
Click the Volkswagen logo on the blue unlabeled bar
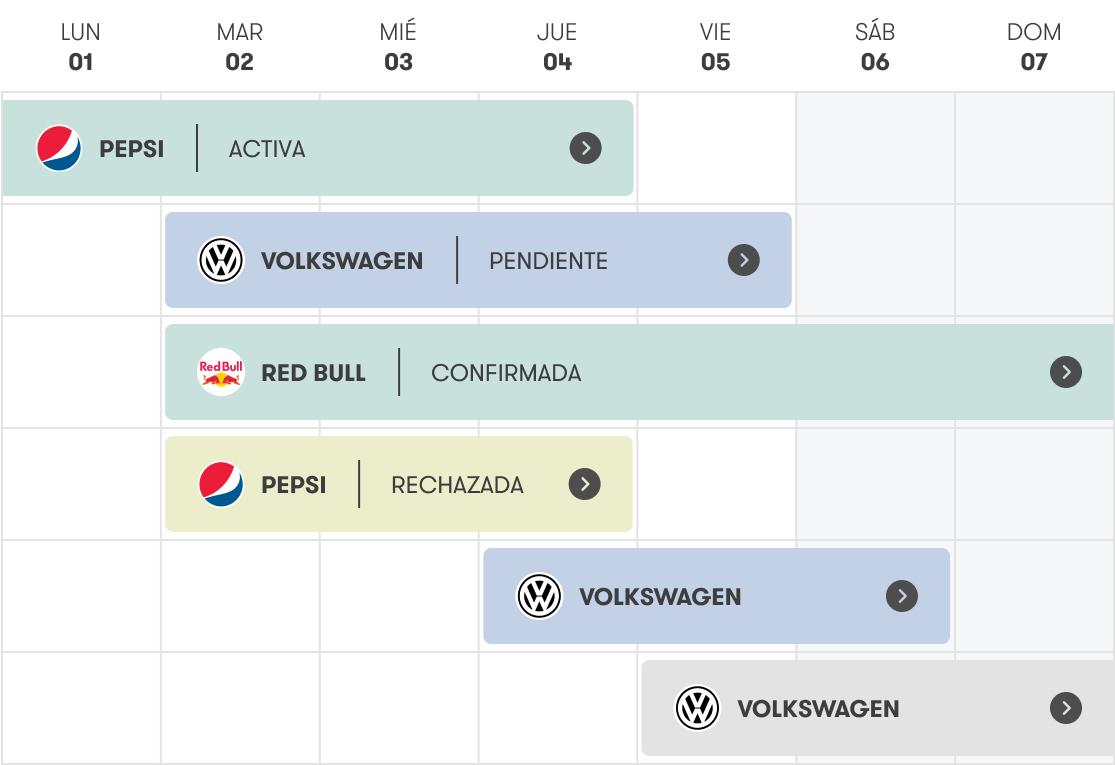click(539, 596)
